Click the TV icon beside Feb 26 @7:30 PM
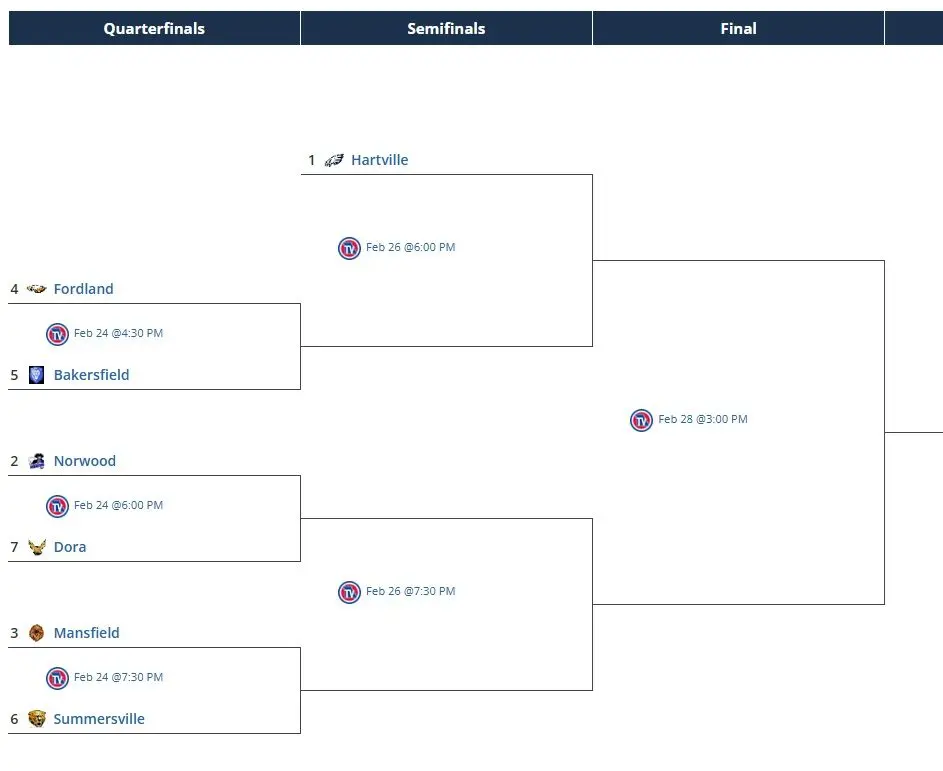 349,592
